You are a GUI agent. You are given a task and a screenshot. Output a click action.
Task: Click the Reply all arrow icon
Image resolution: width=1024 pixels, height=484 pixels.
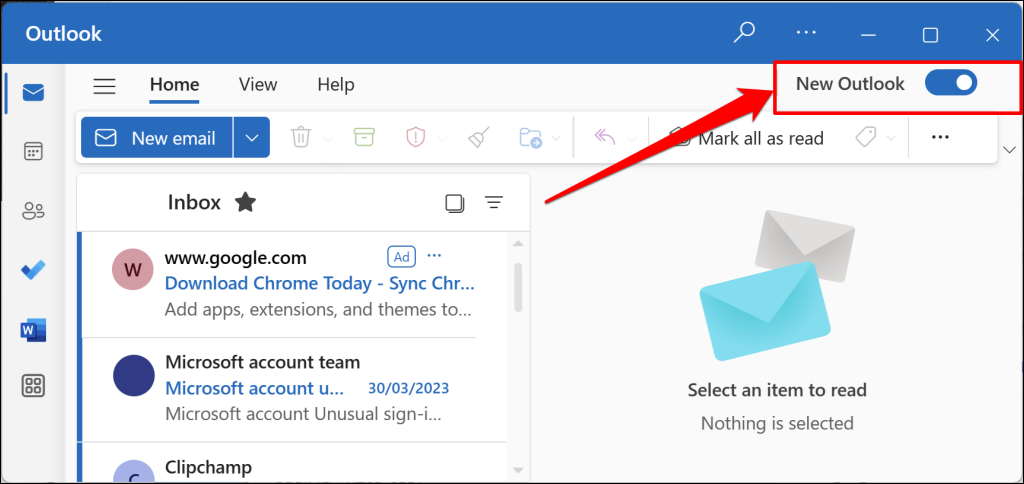[x=605, y=137]
